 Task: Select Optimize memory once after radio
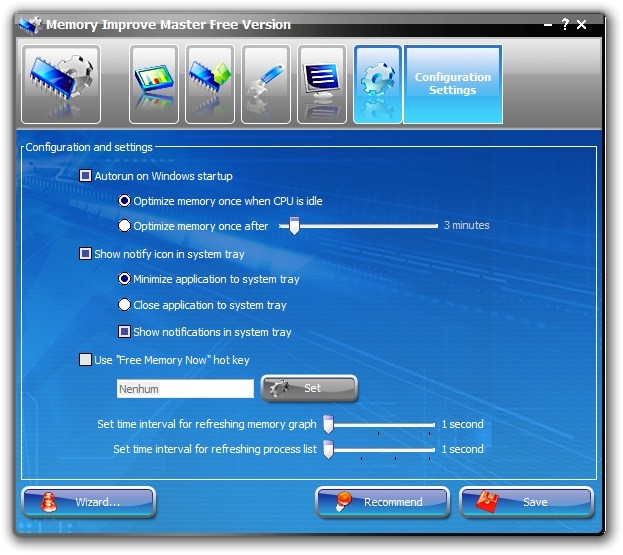[x=124, y=226]
